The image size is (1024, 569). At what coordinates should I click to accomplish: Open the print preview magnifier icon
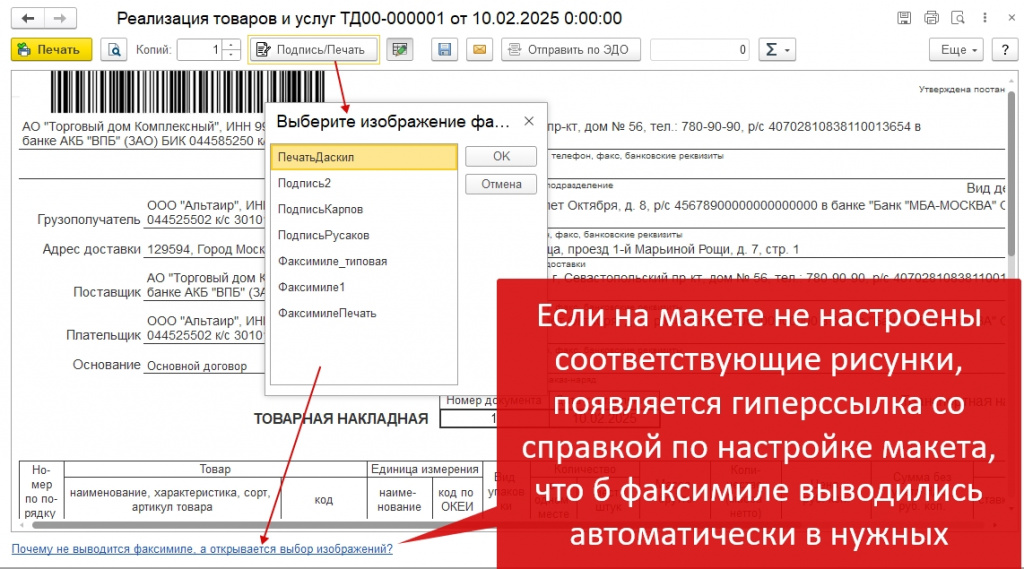pyautogui.click(x=114, y=50)
